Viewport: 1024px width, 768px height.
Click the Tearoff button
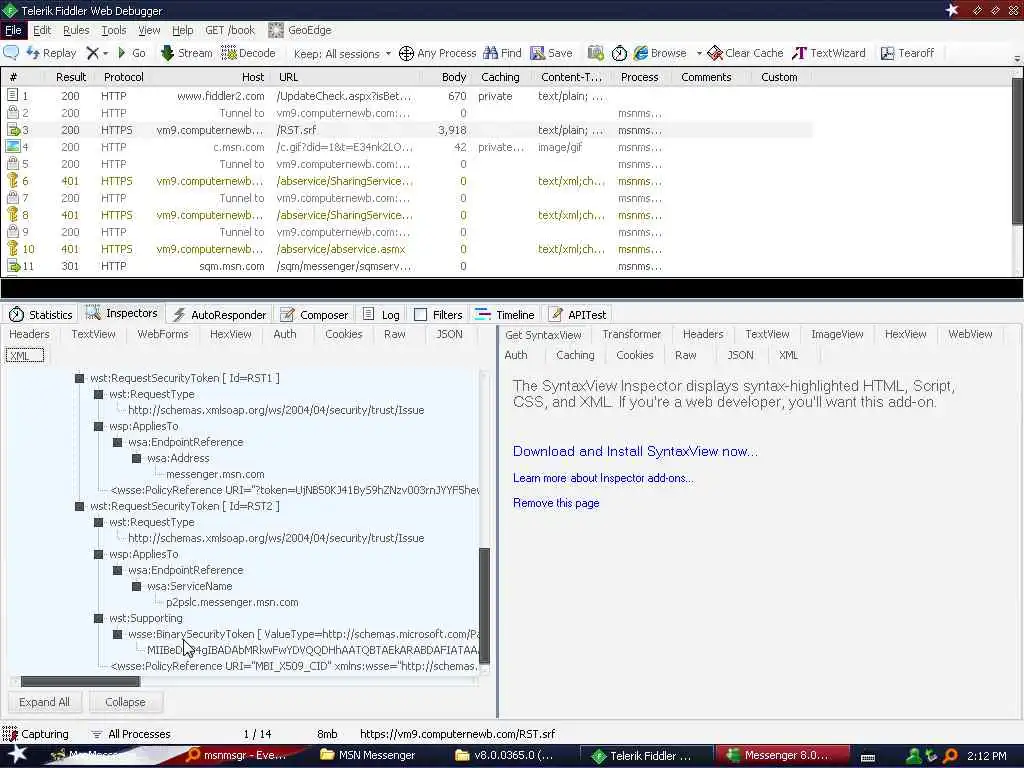pyautogui.click(x=907, y=53)
